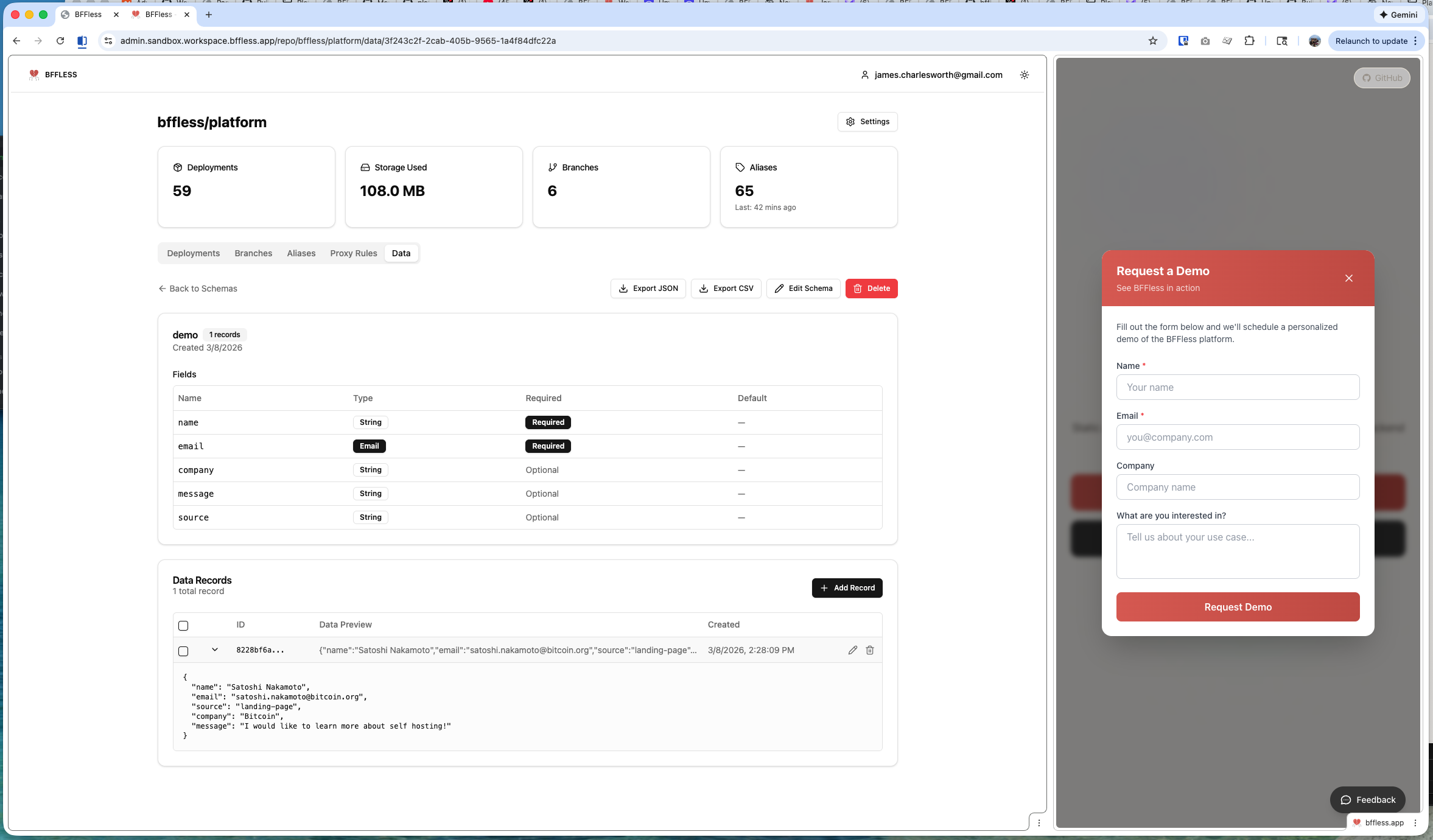The image size is (1433, 840).
Task: Click the Export CSV button
Action: click(x=726, y=289)
